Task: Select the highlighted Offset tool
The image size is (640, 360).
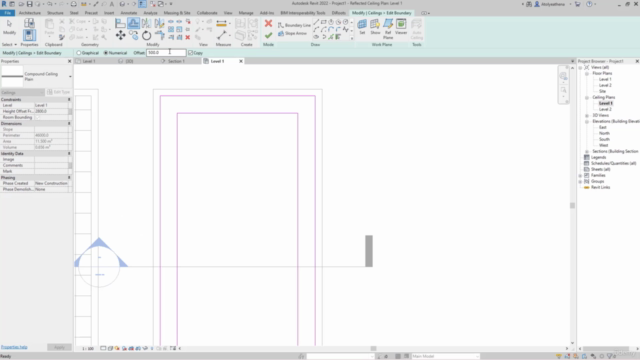Action: tap(133, 24)
